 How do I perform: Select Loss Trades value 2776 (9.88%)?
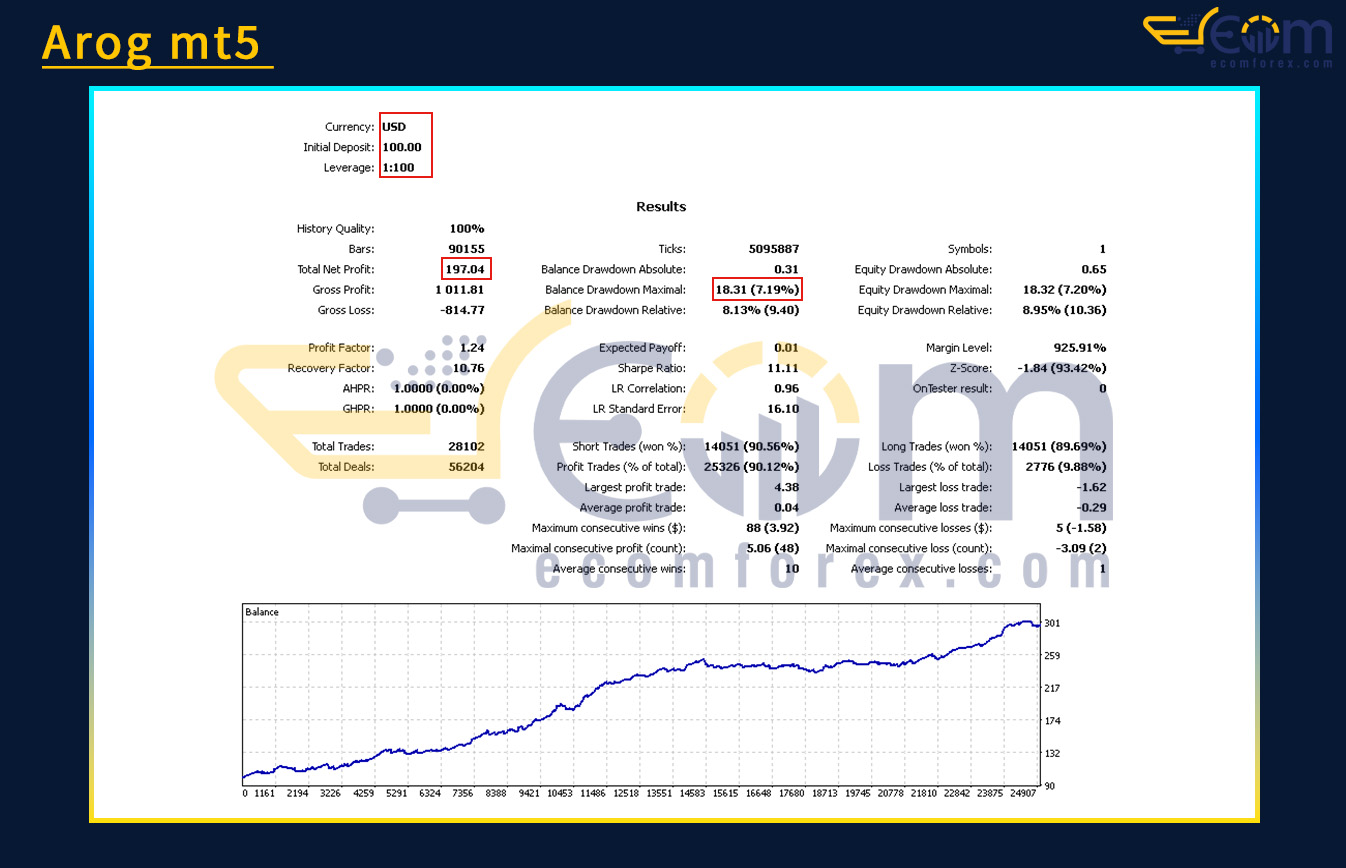(1064, 467)
